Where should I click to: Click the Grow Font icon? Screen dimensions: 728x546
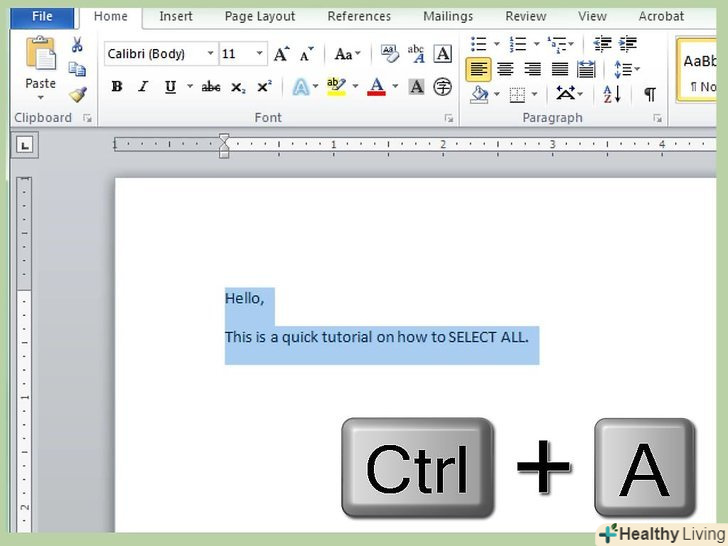pyautogui.click(x=281, y=54)
